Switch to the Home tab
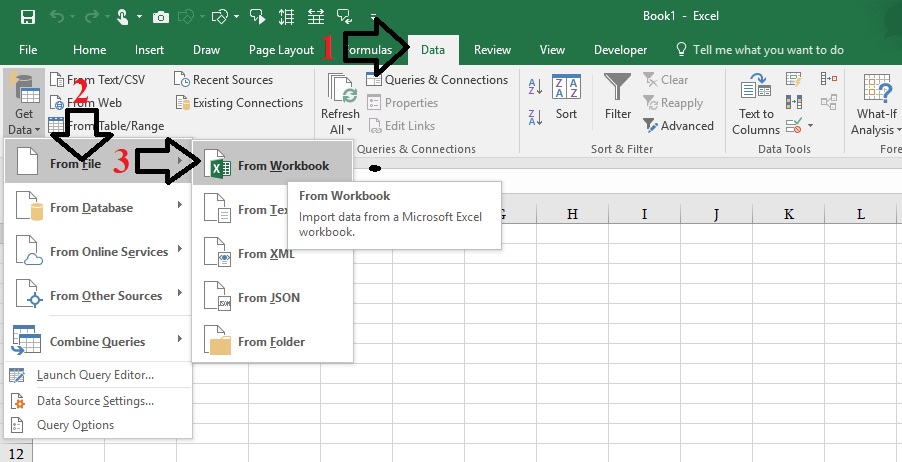Screen dimensions: 902x462 89,50
